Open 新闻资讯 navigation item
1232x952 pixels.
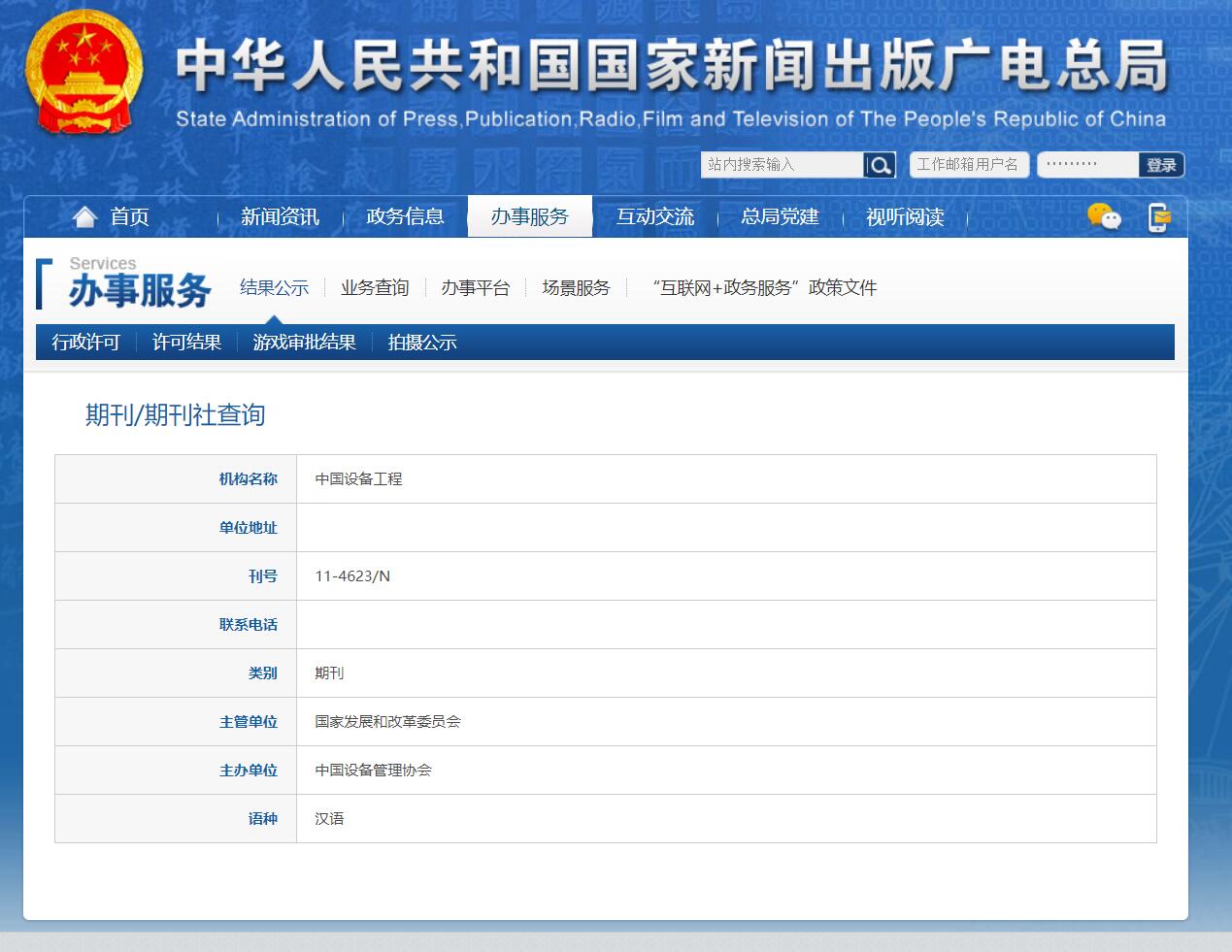pos(280,216)
